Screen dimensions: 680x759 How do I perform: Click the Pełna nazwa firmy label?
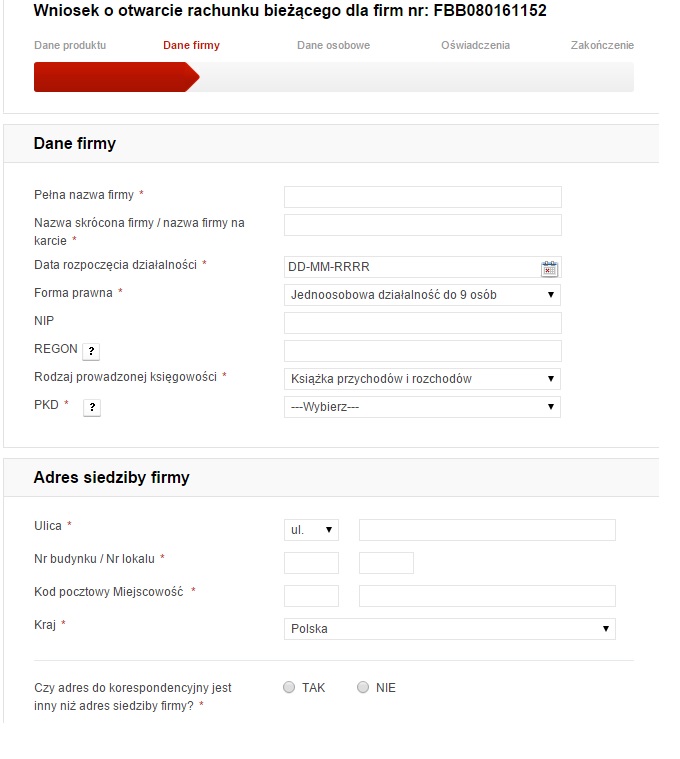(x=84, y=195)
